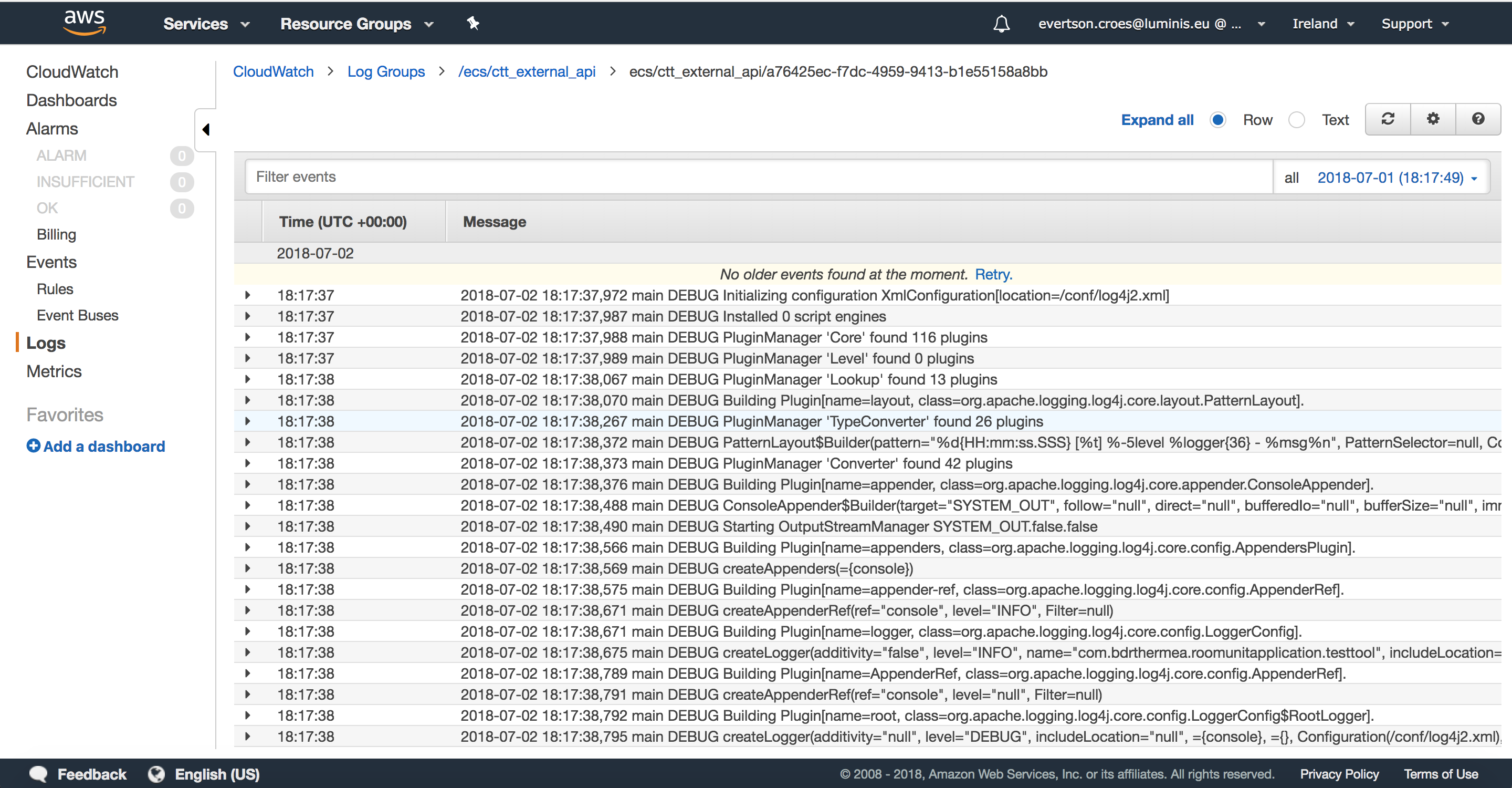The image size is (1512, 788).
Task: Click the Add a dashboard plus icon
Action: (34, 445)
